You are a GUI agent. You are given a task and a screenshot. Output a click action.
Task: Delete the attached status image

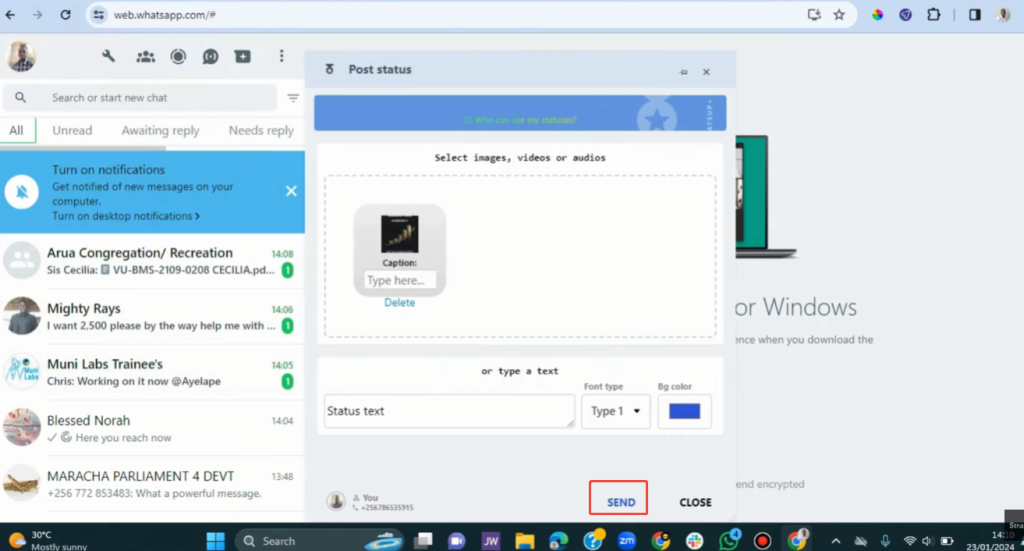click(399, 303)
